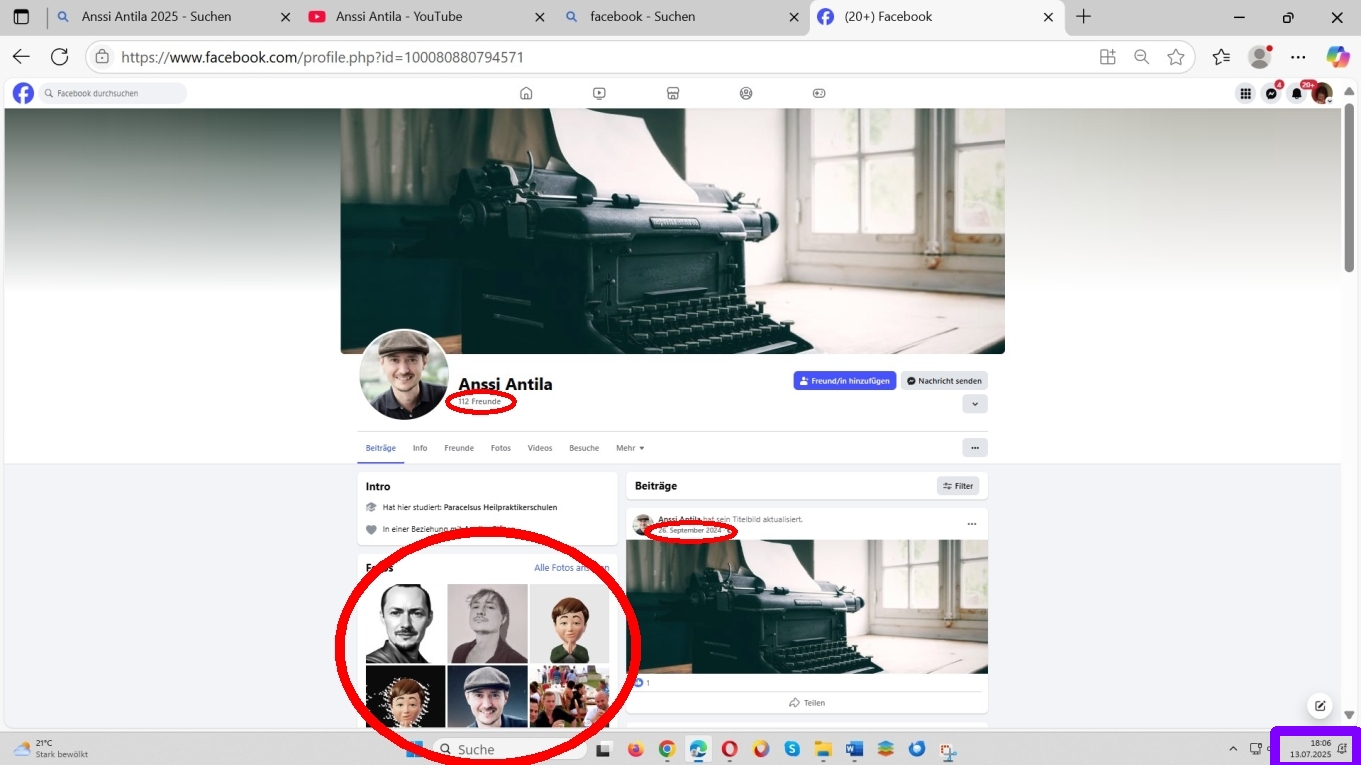The width and height of the screenshot is (1361, 765).
Task: Open the Facebook Messenger icon
Action: point(1271,94)
